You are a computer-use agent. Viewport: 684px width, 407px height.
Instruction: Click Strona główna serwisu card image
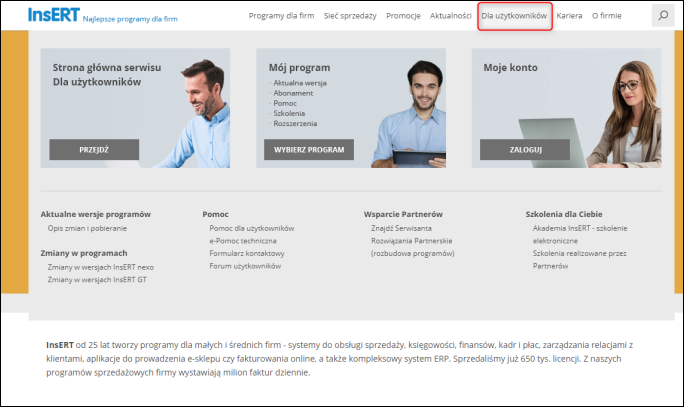click(x=135, y=108)
